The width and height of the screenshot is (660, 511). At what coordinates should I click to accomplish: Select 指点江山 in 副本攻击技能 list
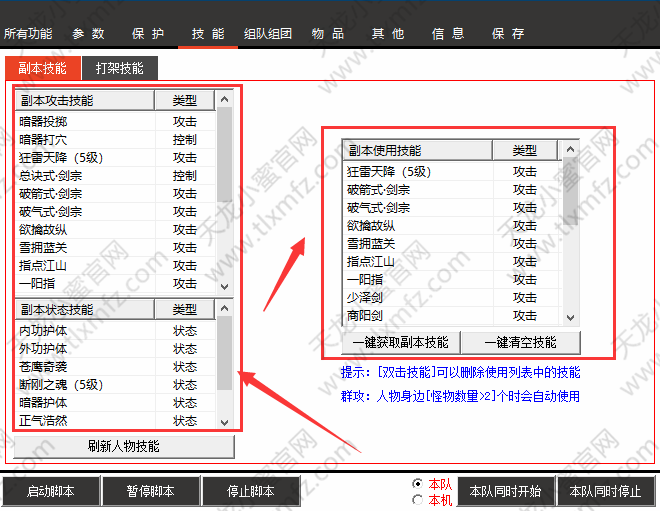[x=115, y=266]
